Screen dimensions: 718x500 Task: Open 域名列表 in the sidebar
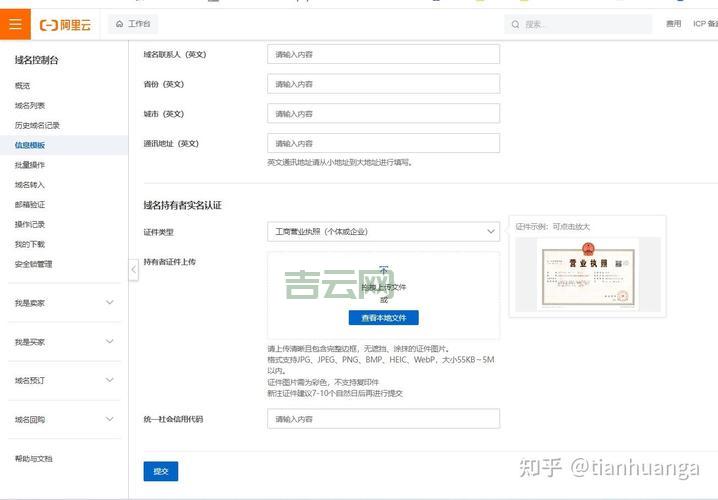(30, 106)
